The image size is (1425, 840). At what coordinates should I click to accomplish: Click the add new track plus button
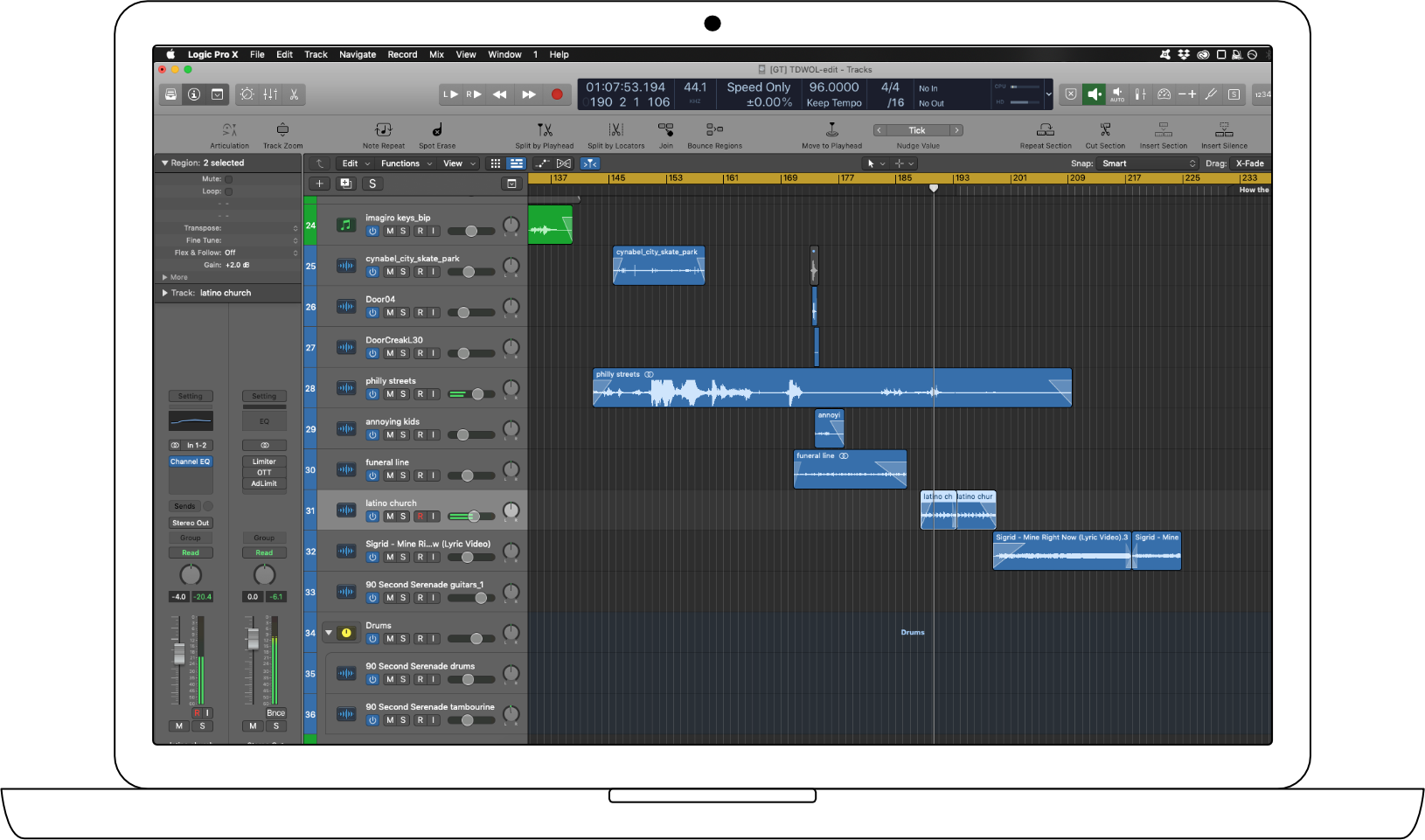tap(320, 184)
